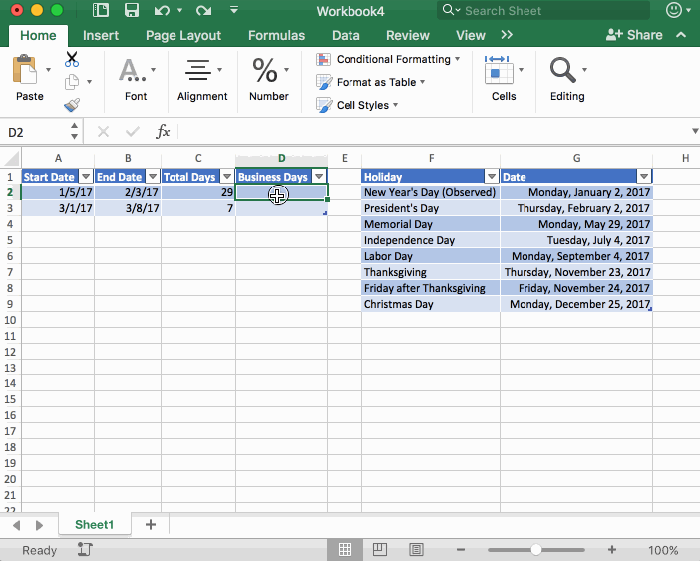Click in the Search Sheet field

543,10
